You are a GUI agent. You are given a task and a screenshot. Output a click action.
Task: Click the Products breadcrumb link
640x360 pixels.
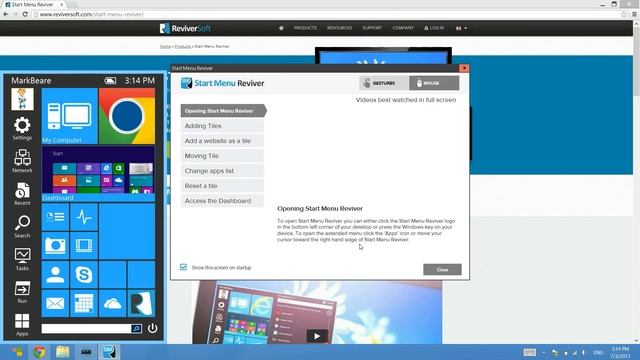pos(182,47)
